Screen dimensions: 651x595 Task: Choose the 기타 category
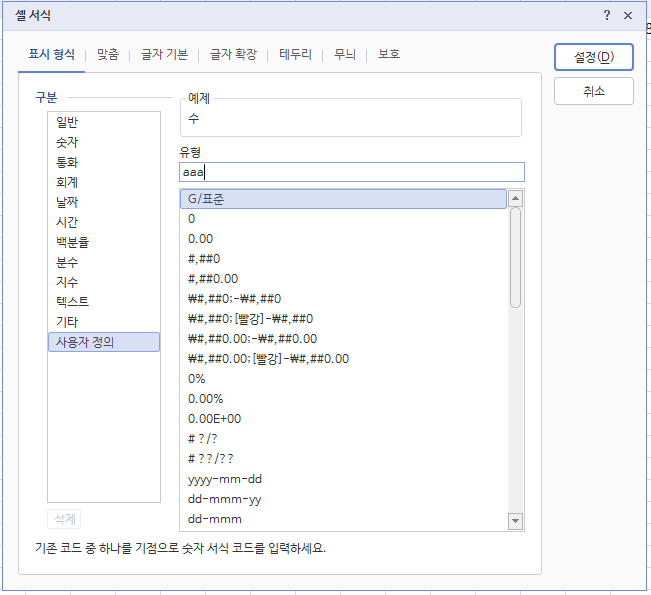point(104,322)
